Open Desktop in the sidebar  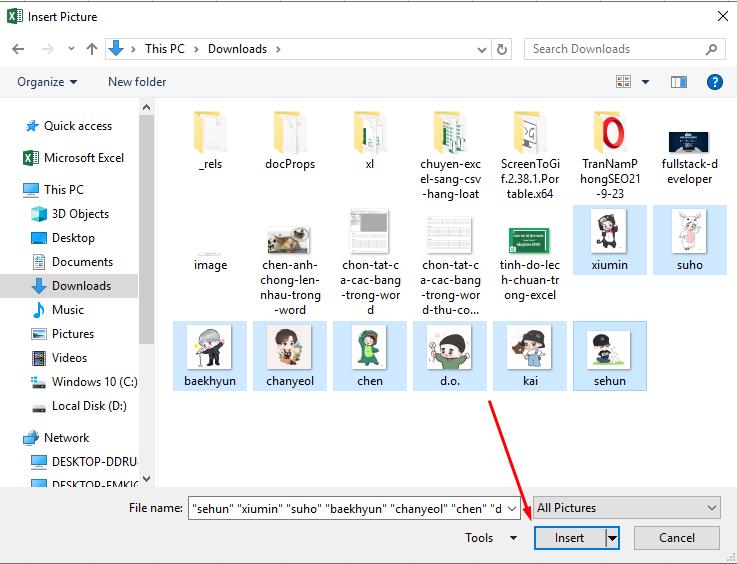63,238
